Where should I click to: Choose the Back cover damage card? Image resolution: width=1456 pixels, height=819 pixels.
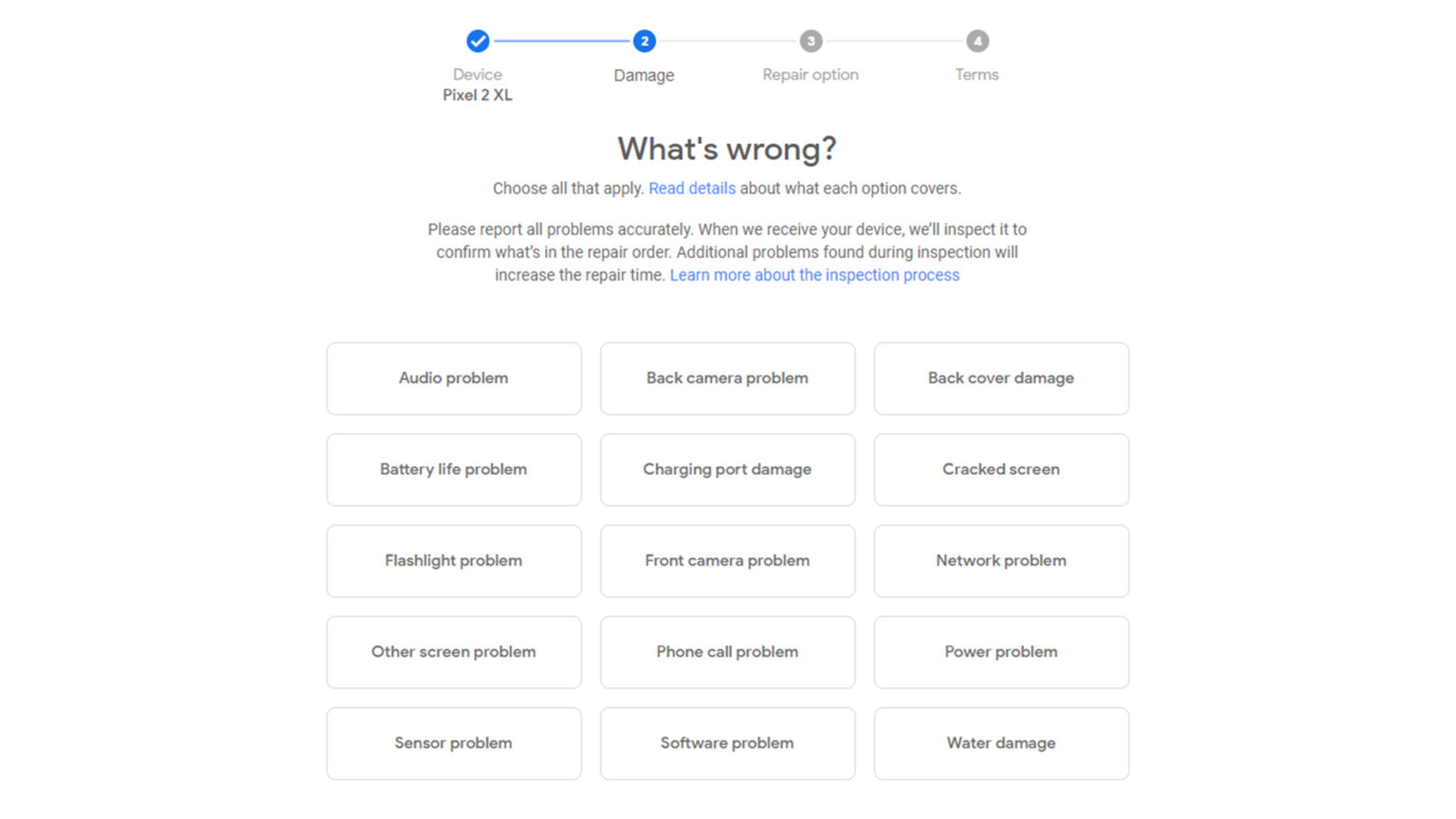click(1001, 378)
